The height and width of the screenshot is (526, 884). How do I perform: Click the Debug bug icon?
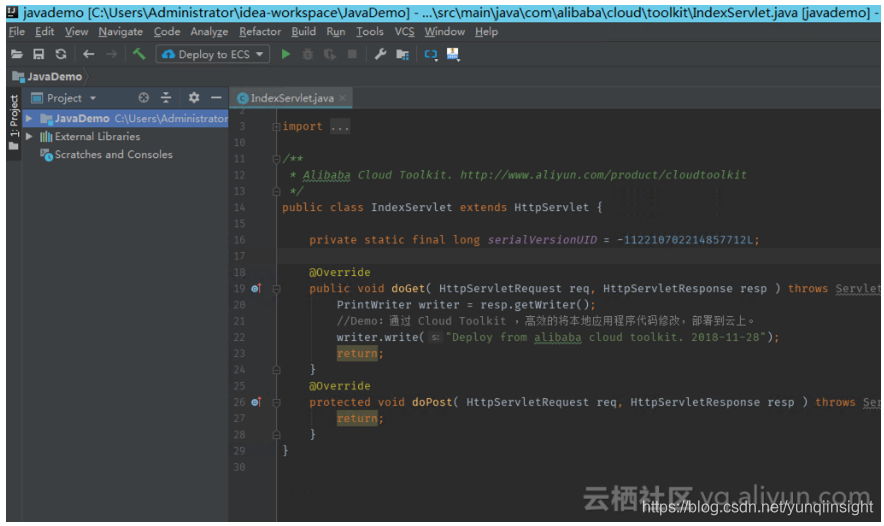308,54
